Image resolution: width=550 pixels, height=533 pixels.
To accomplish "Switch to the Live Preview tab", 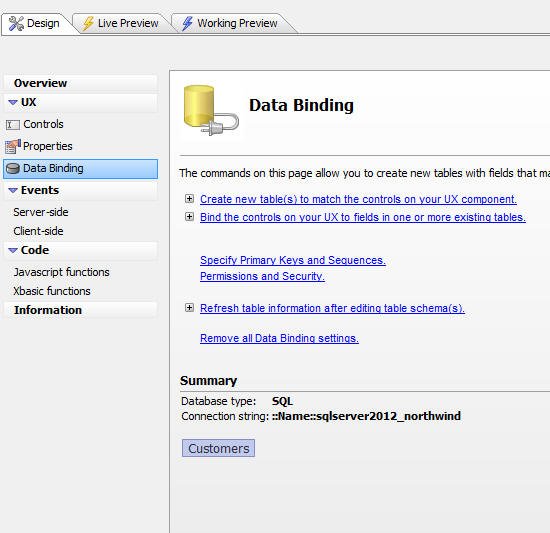I will tap(121, 23).
